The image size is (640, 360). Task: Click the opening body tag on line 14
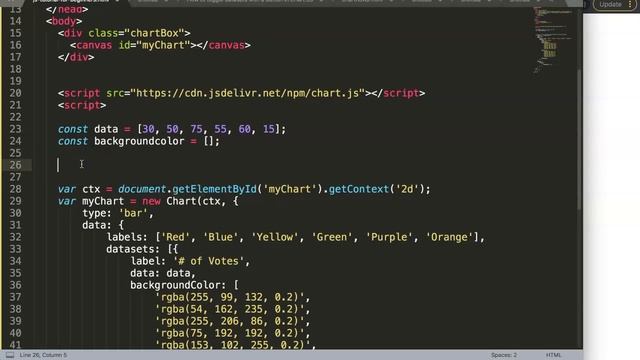click(x=64, y=21)
